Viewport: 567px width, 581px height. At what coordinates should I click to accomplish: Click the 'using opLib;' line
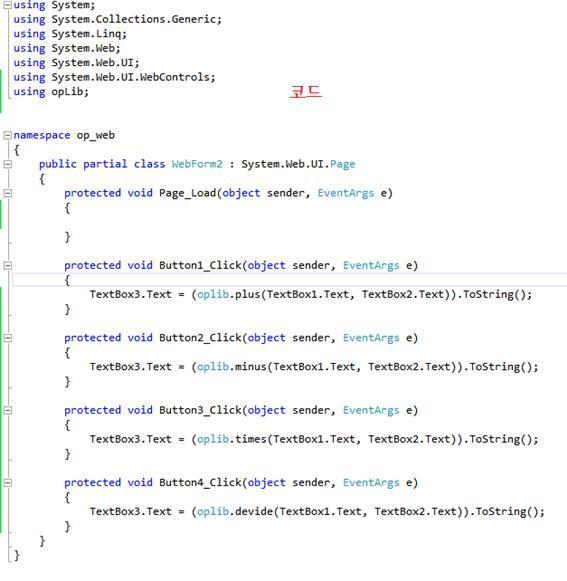(x=51, y=92)
